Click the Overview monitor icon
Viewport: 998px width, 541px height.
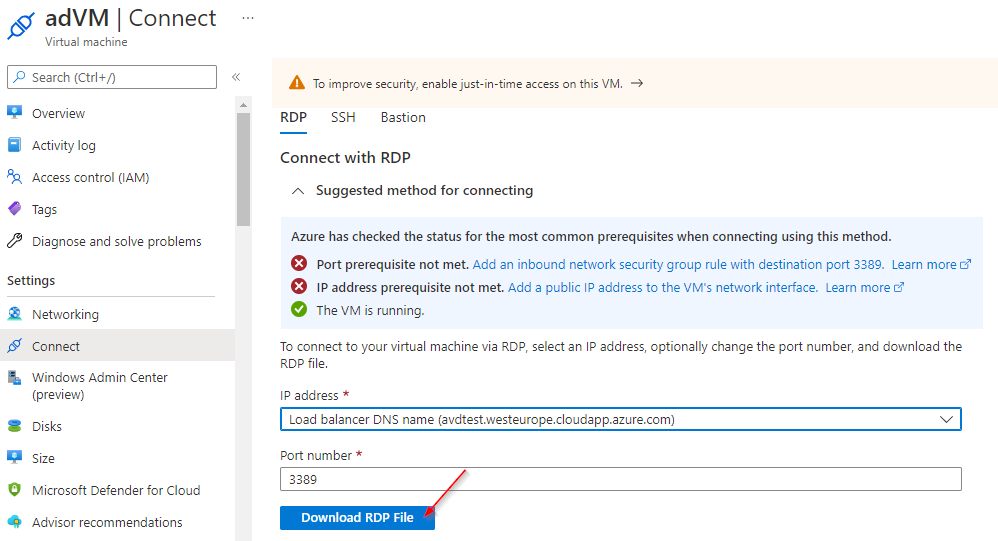point(15,113)
